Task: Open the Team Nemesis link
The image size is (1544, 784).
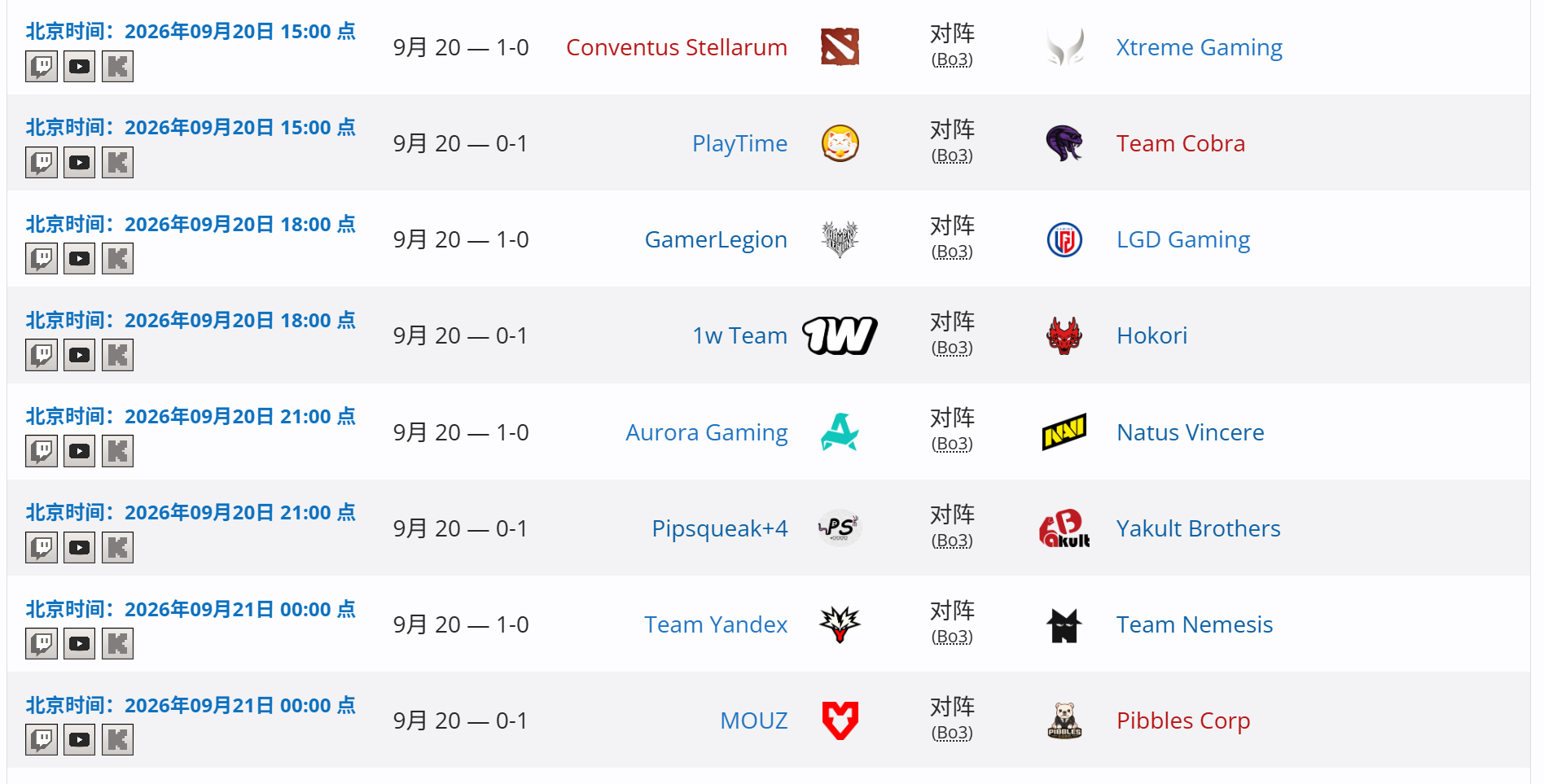Action: 1194,624
